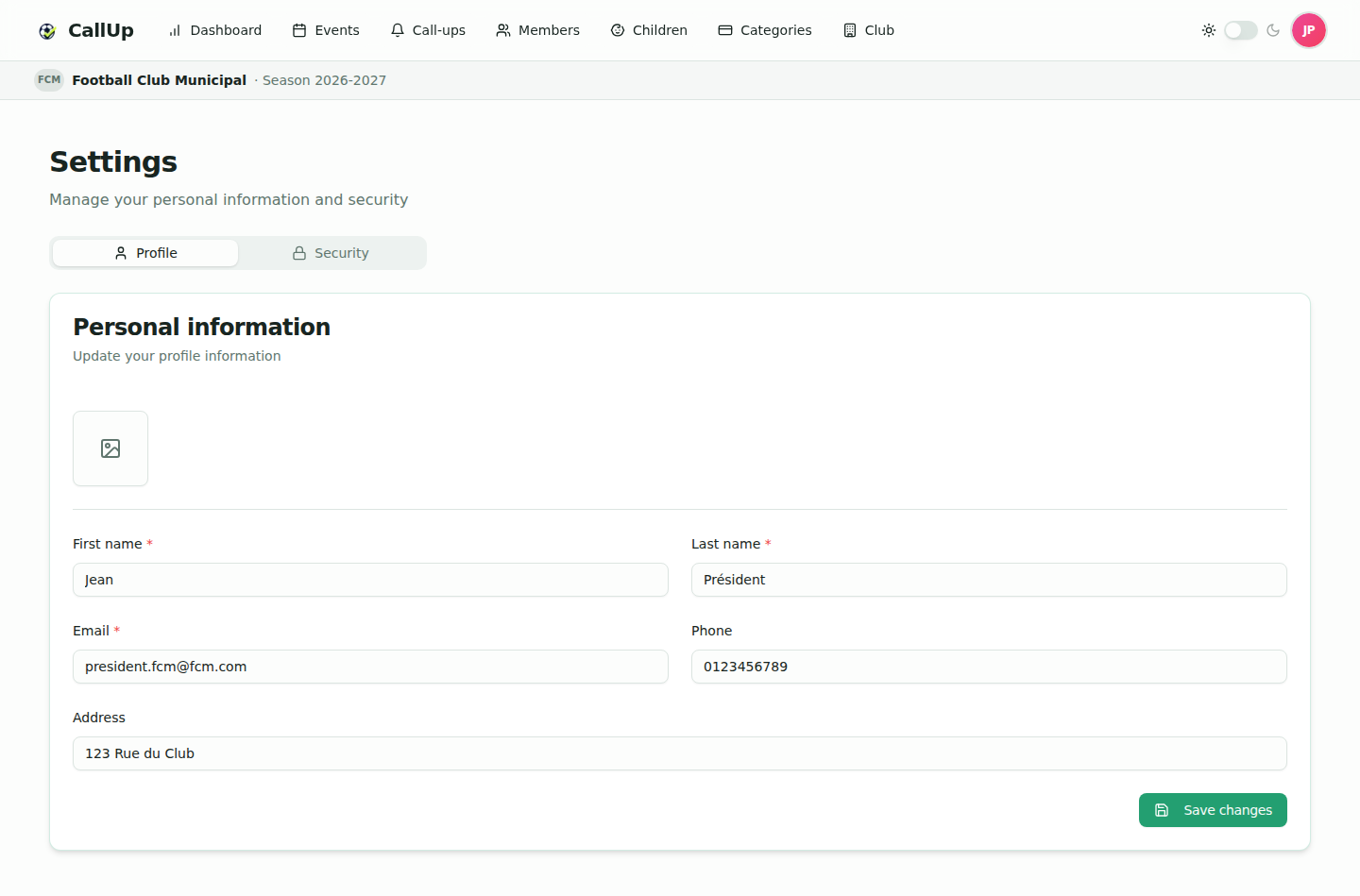The image size is (1360, 896).
Task: Click the Football Club Municipal name
Action: coord(160,80)
